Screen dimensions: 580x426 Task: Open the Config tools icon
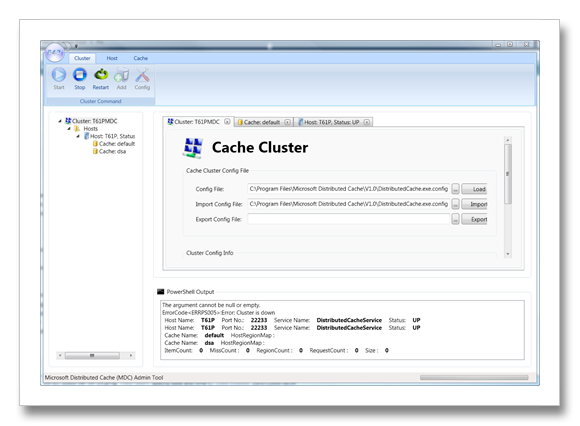point(142,75)
